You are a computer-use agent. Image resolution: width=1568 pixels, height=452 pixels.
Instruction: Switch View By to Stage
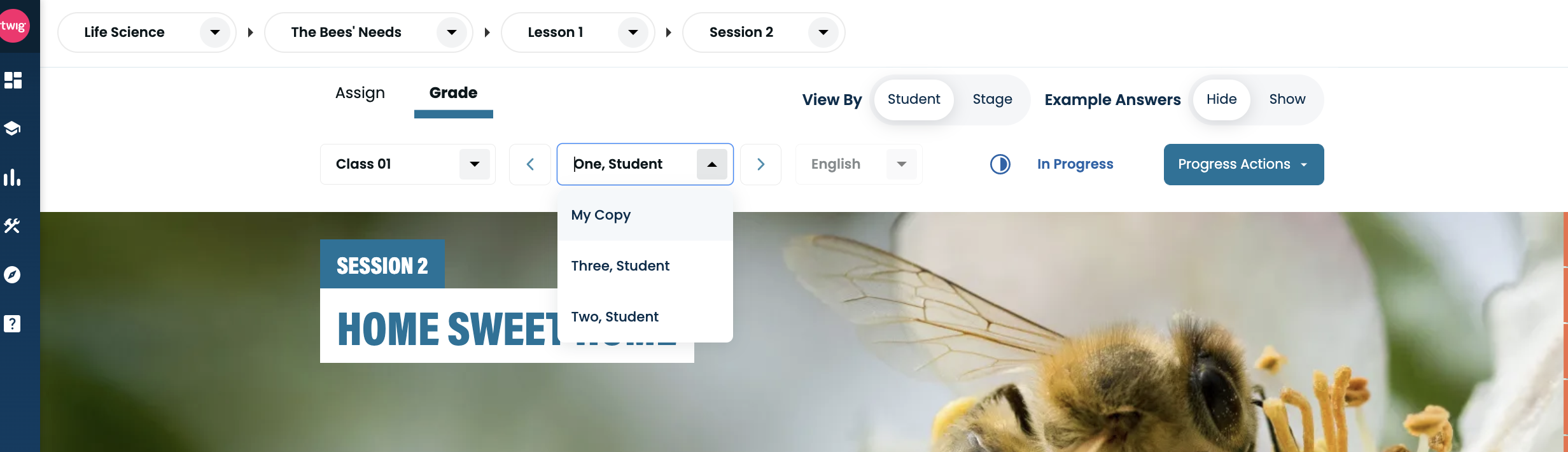point(992,99)
